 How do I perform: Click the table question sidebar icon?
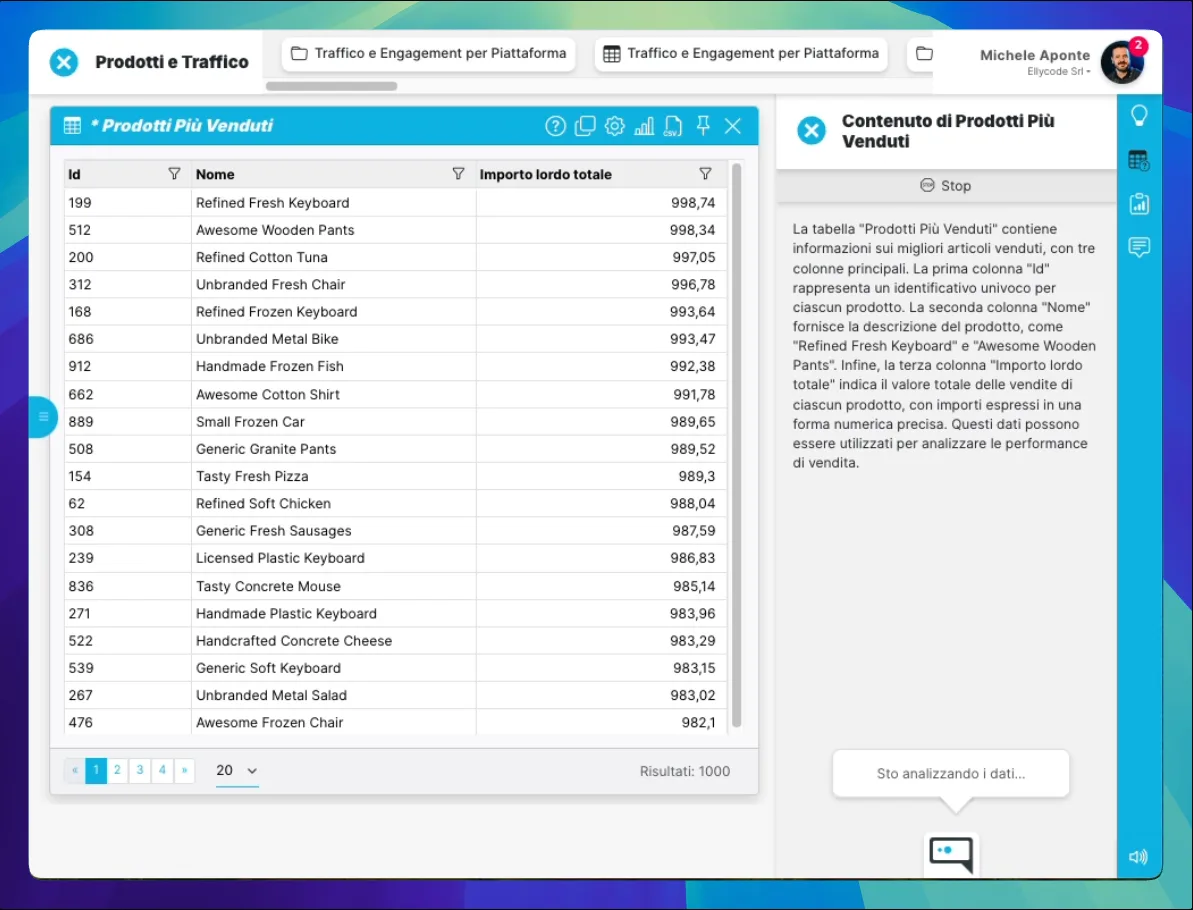click(x=1139, y=161)
